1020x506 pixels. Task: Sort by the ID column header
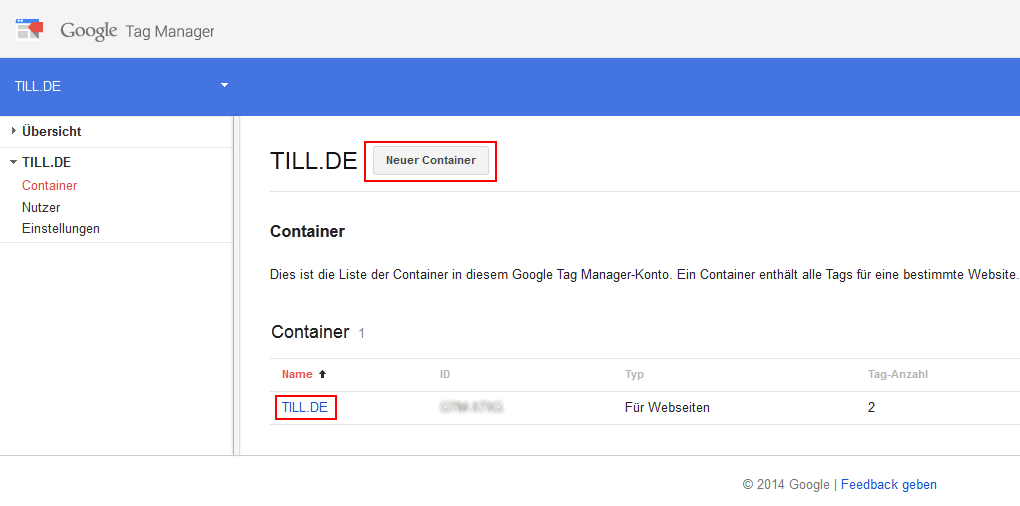click(x=445, y=374)
